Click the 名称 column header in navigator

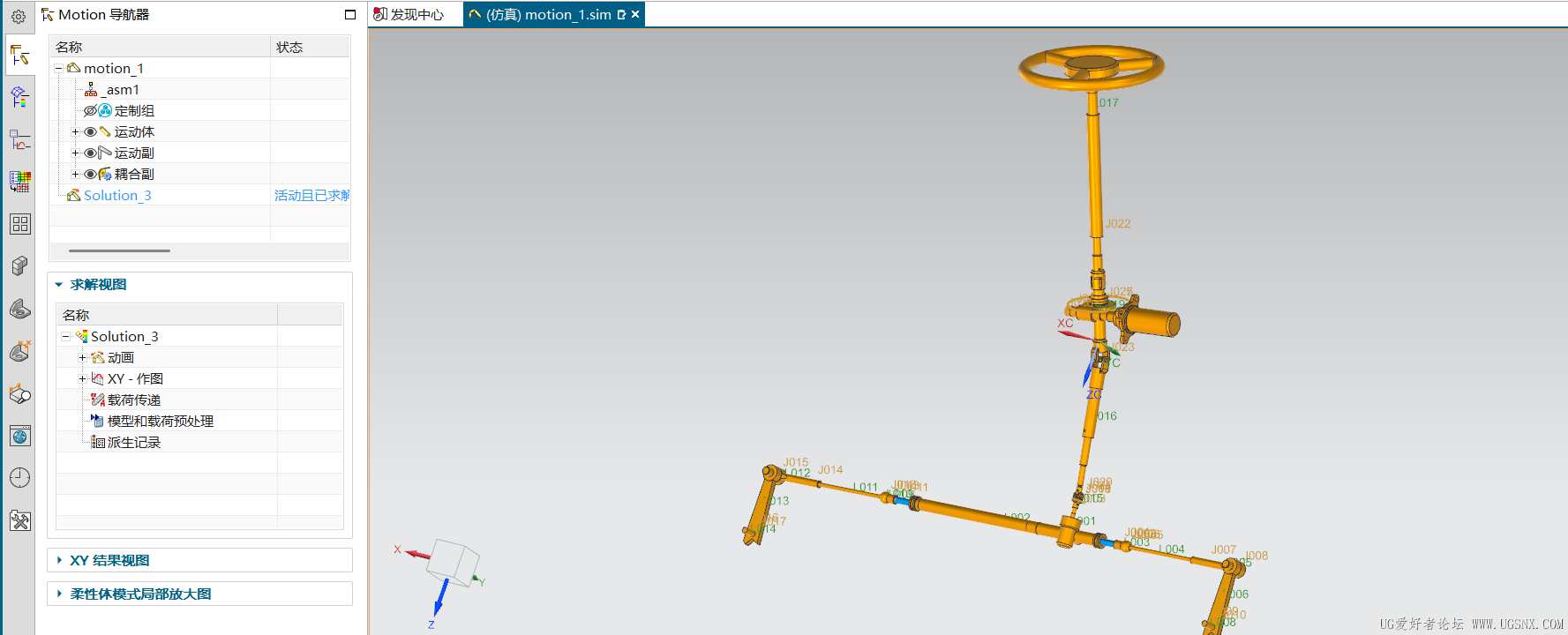(160, 47)
